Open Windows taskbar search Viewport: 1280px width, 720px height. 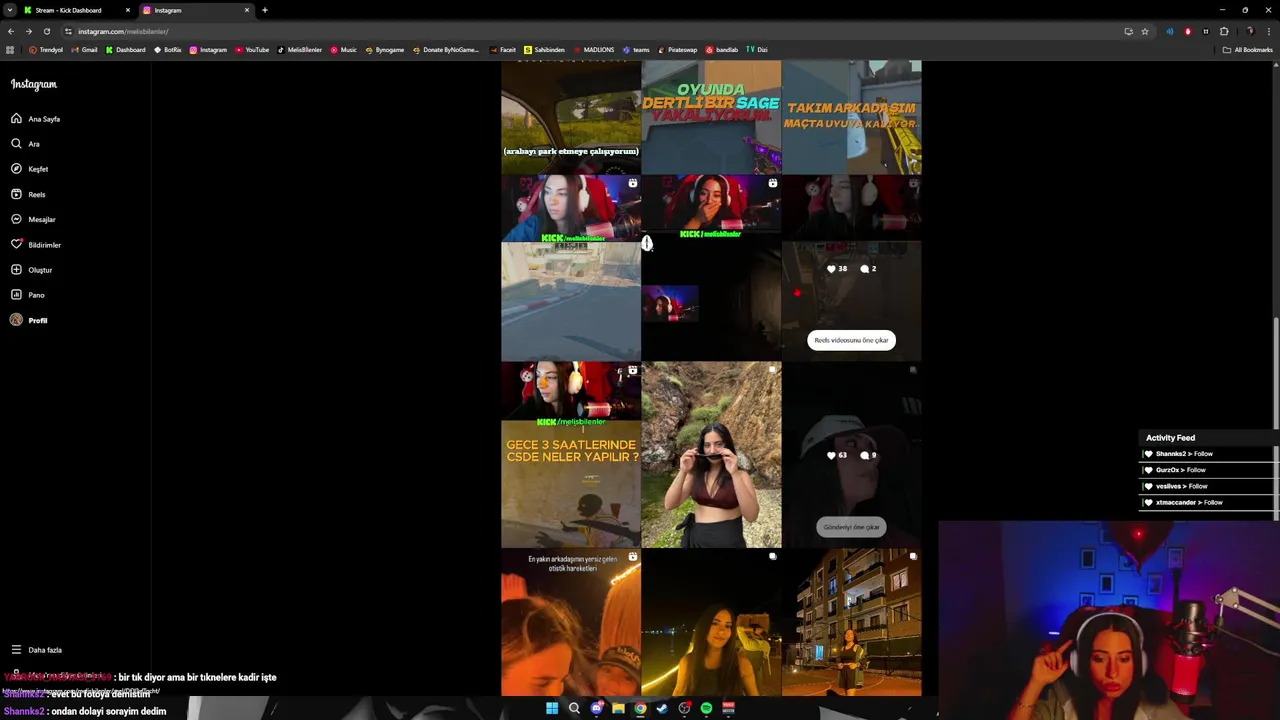click(x=574, y=708)
